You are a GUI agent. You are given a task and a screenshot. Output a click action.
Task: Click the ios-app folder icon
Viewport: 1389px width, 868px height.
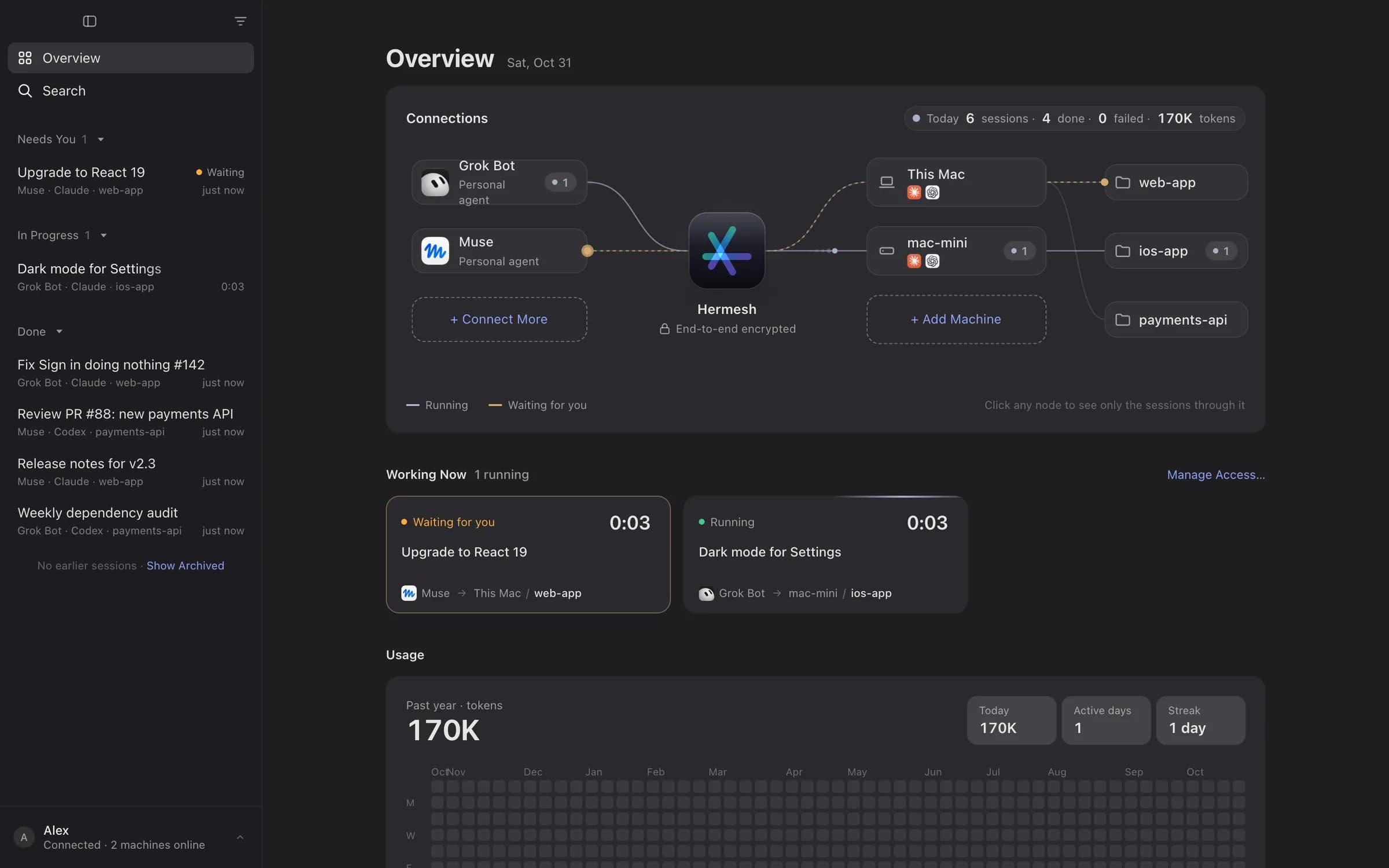(1122, 251)
